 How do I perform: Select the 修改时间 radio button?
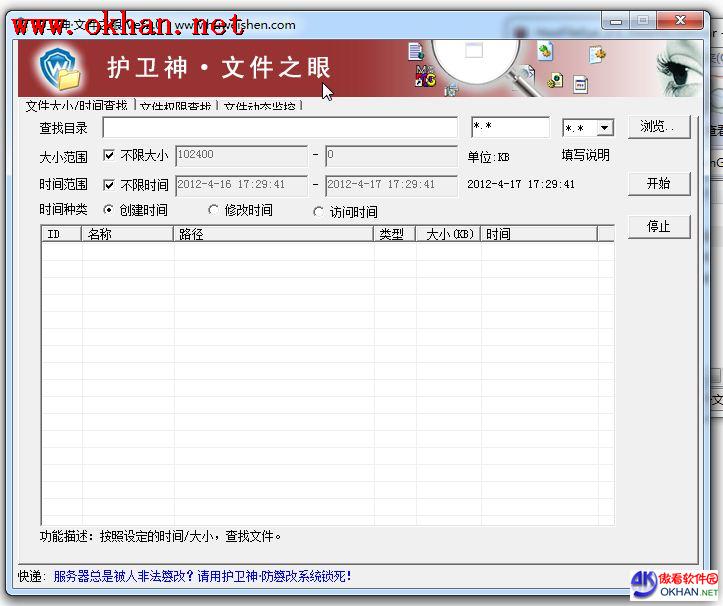(x=213, y=211)
